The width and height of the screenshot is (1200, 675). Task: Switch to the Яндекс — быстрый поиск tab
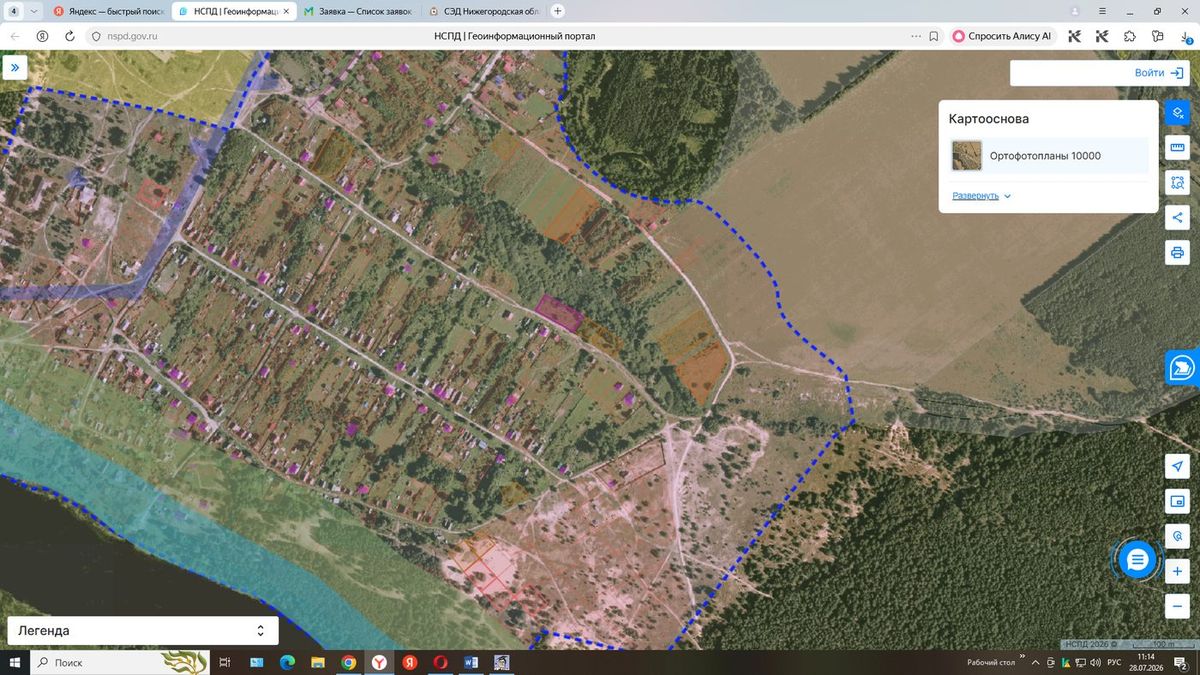click(108, 11)
